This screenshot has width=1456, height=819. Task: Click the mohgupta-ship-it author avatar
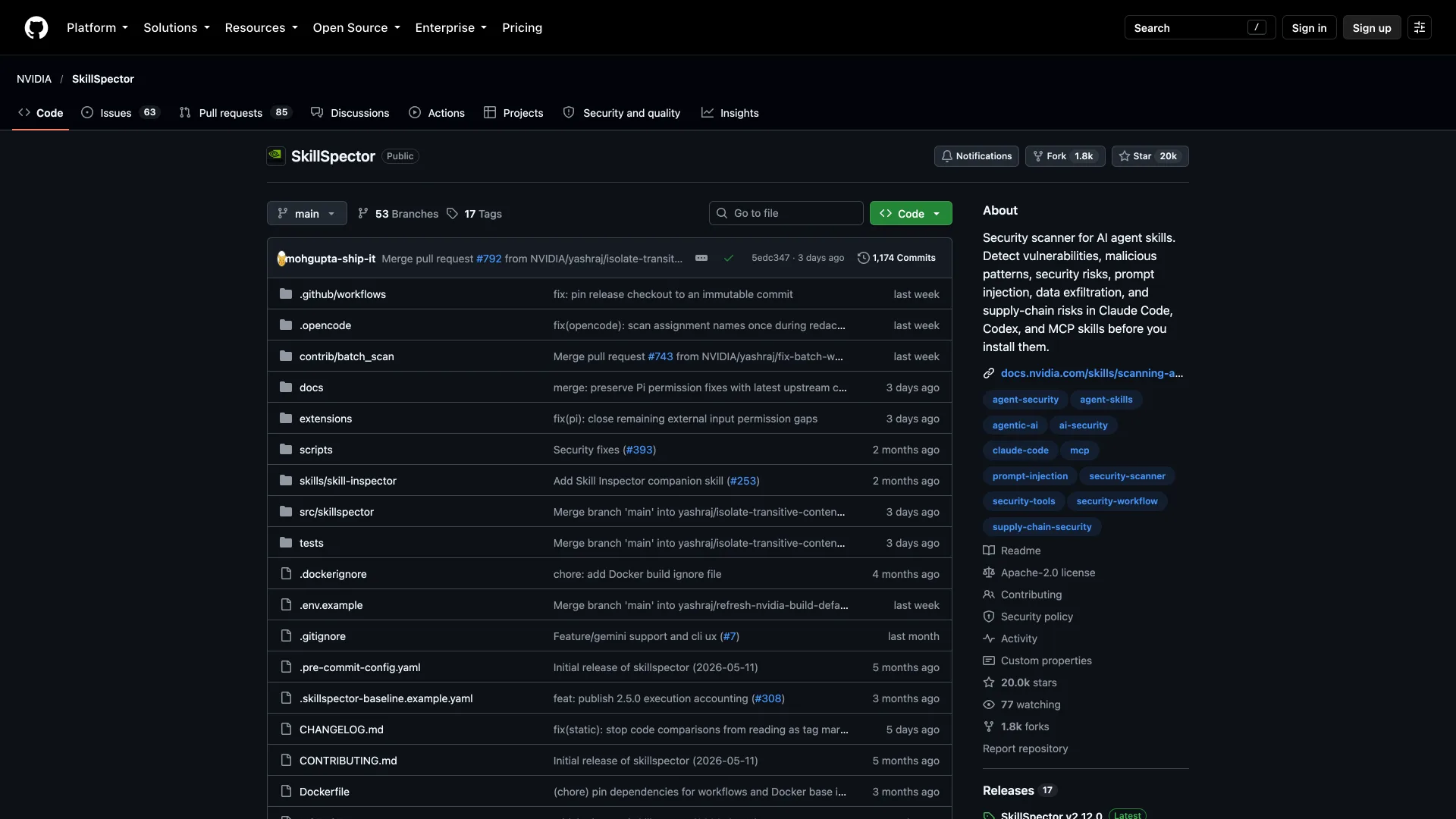tap(281, 259)
